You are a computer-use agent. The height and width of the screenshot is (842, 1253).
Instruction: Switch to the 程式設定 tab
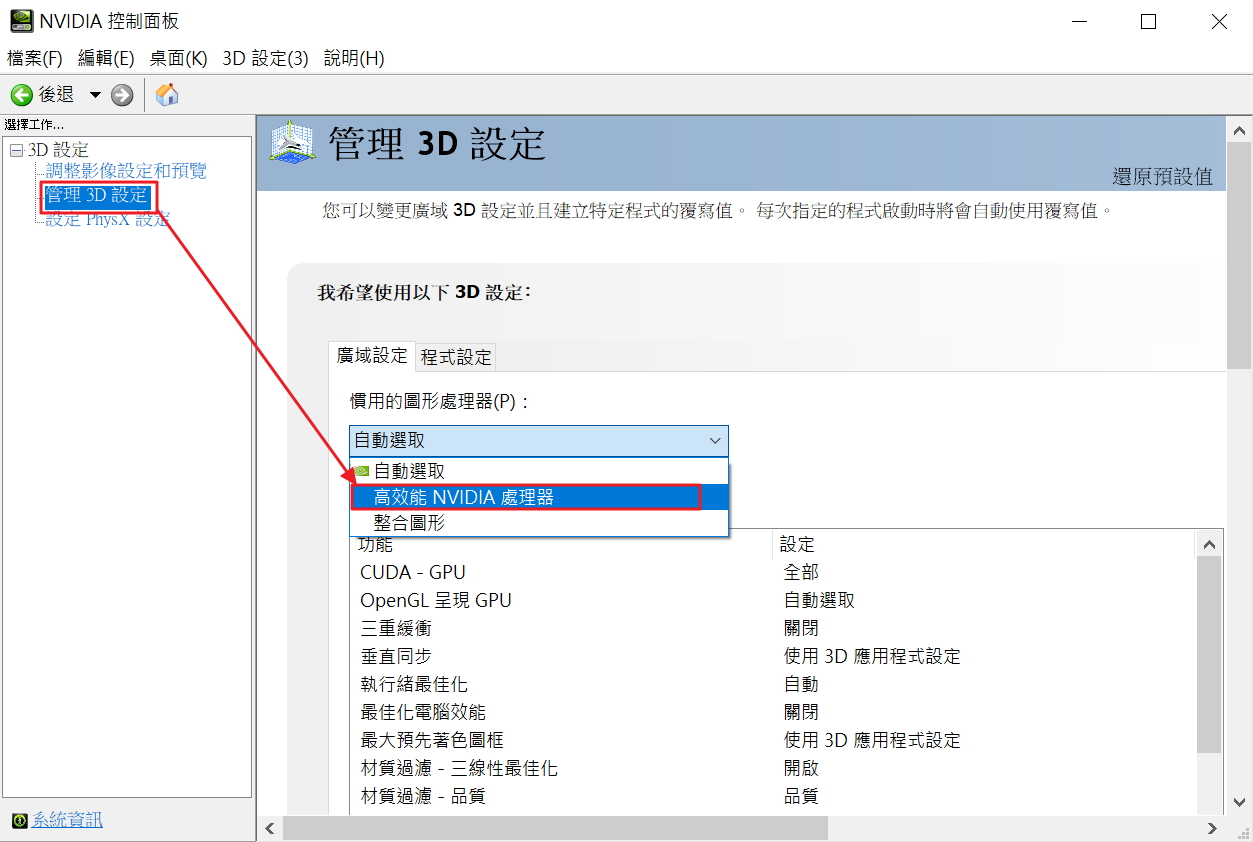click(456, 357)
